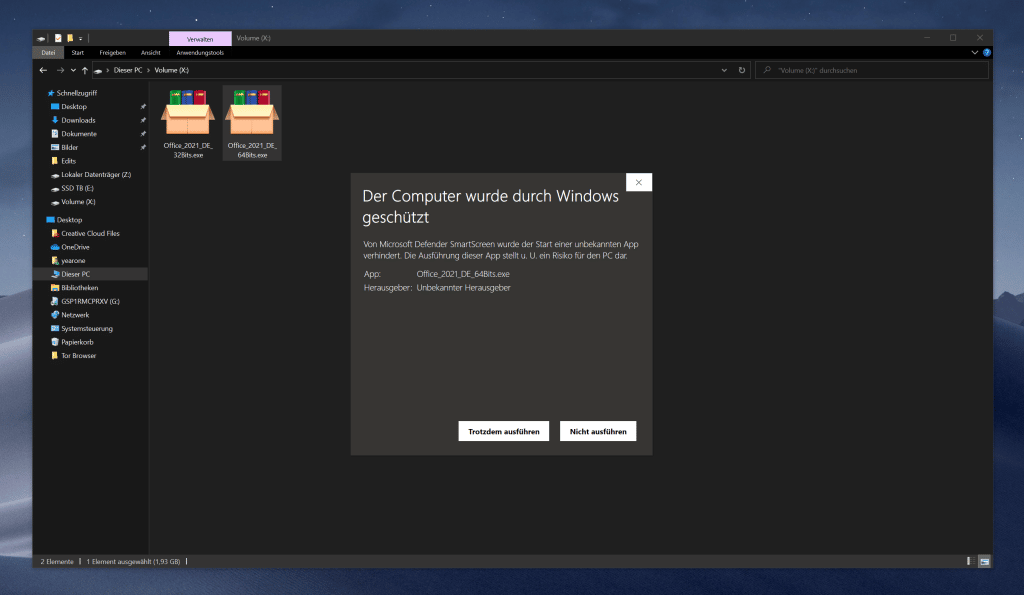Click the Properties icon in quick access toolbar
This screenshot has width=1024, height=595.
58,38
